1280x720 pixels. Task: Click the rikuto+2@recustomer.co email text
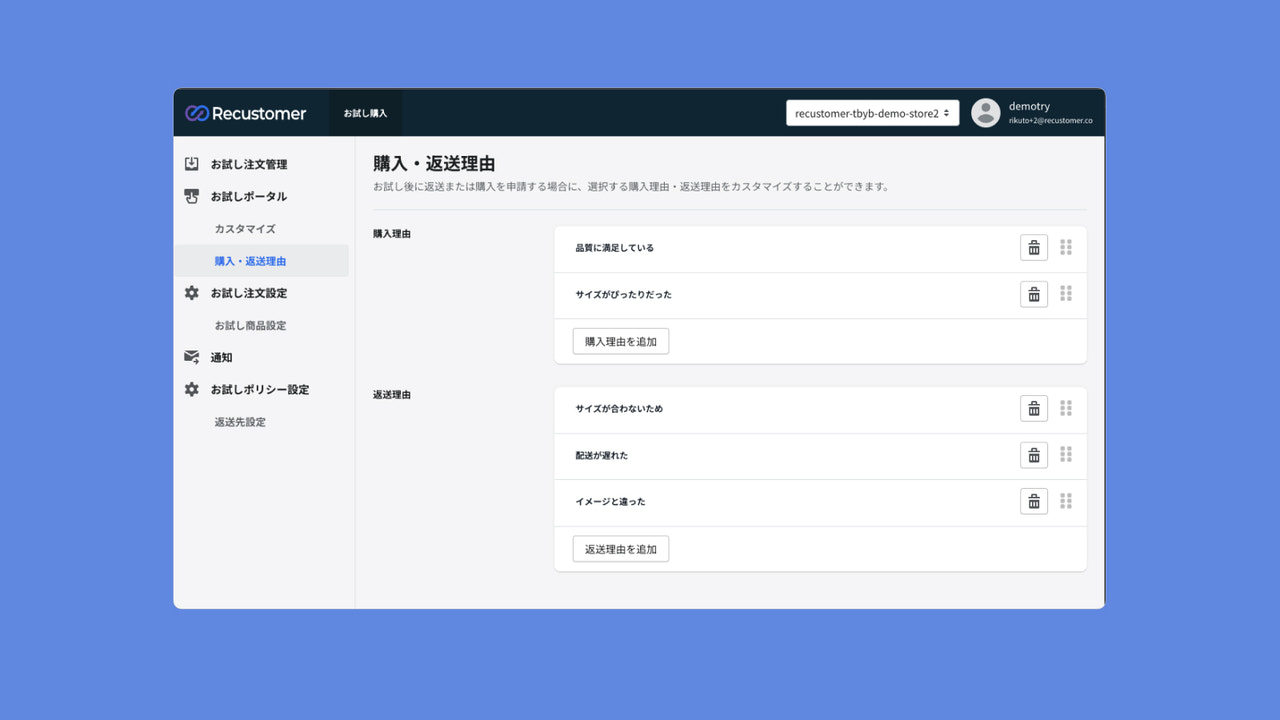1050,121
